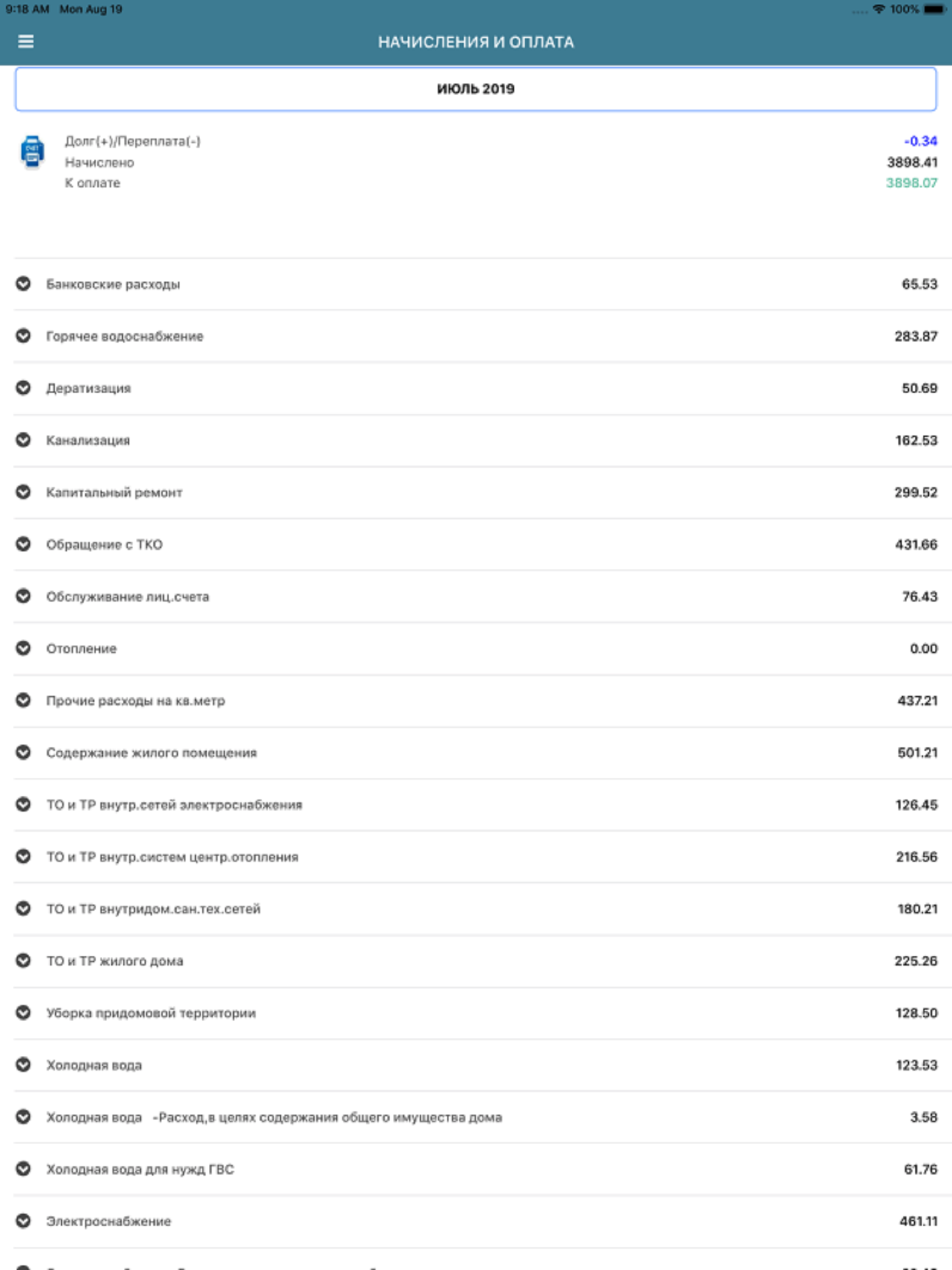Viewport: 952px width, 1270px height.
Task: Tap the blue bill receipt icon
Action: click(32, 152)
